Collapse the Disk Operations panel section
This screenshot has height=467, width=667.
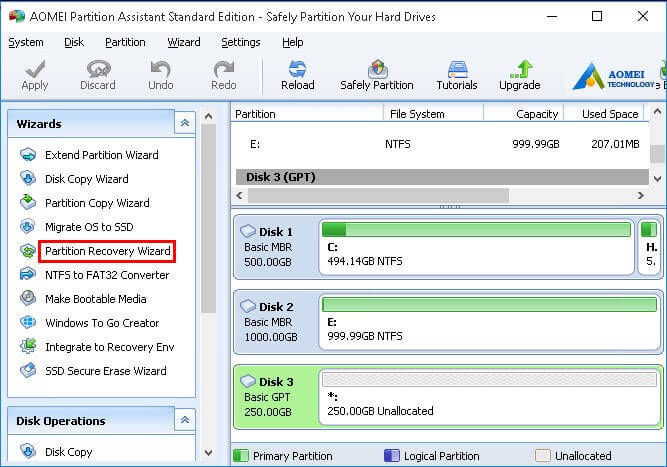[x=184, y=421]
